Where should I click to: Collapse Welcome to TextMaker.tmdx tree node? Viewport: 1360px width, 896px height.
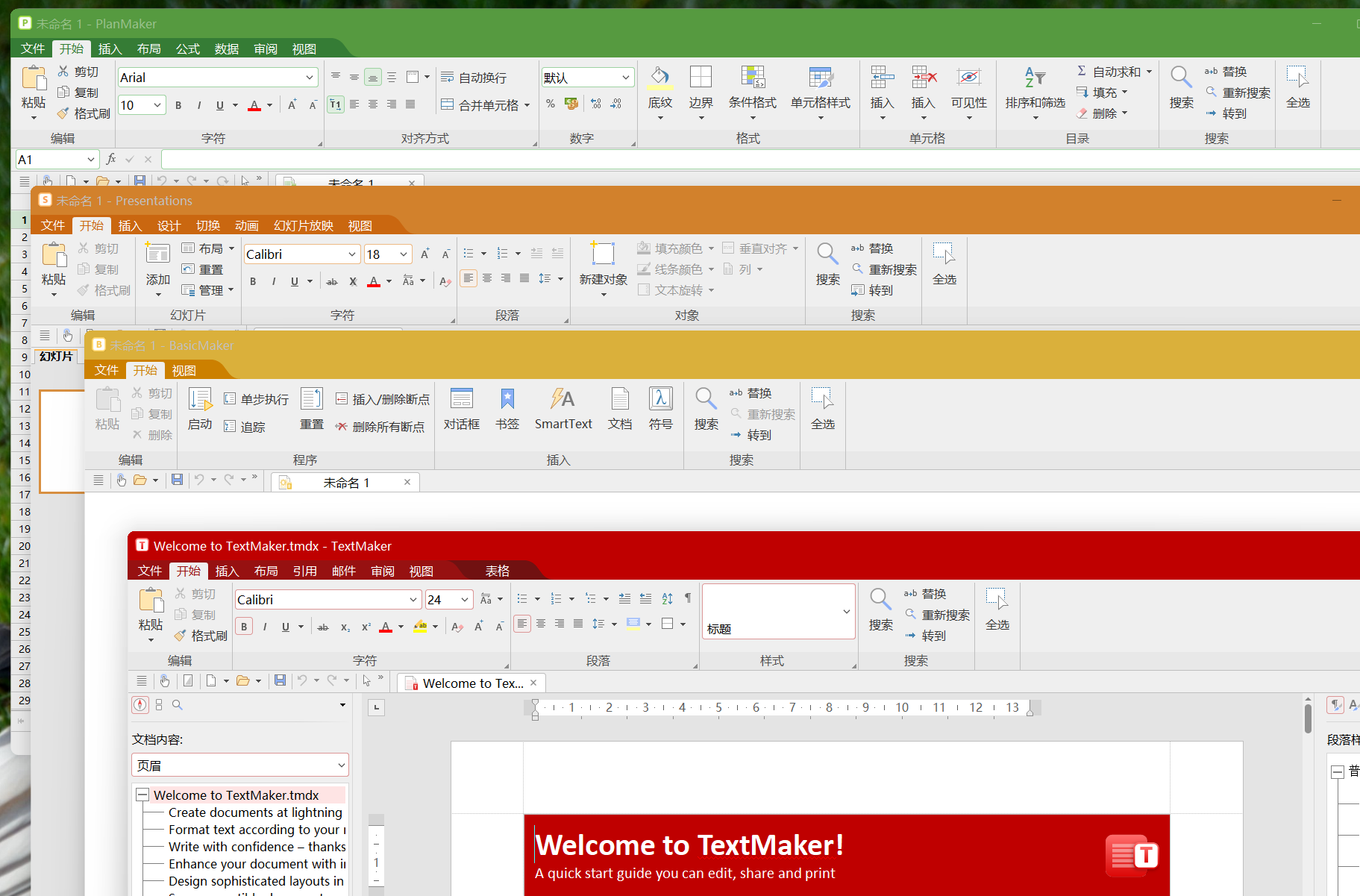142,795
